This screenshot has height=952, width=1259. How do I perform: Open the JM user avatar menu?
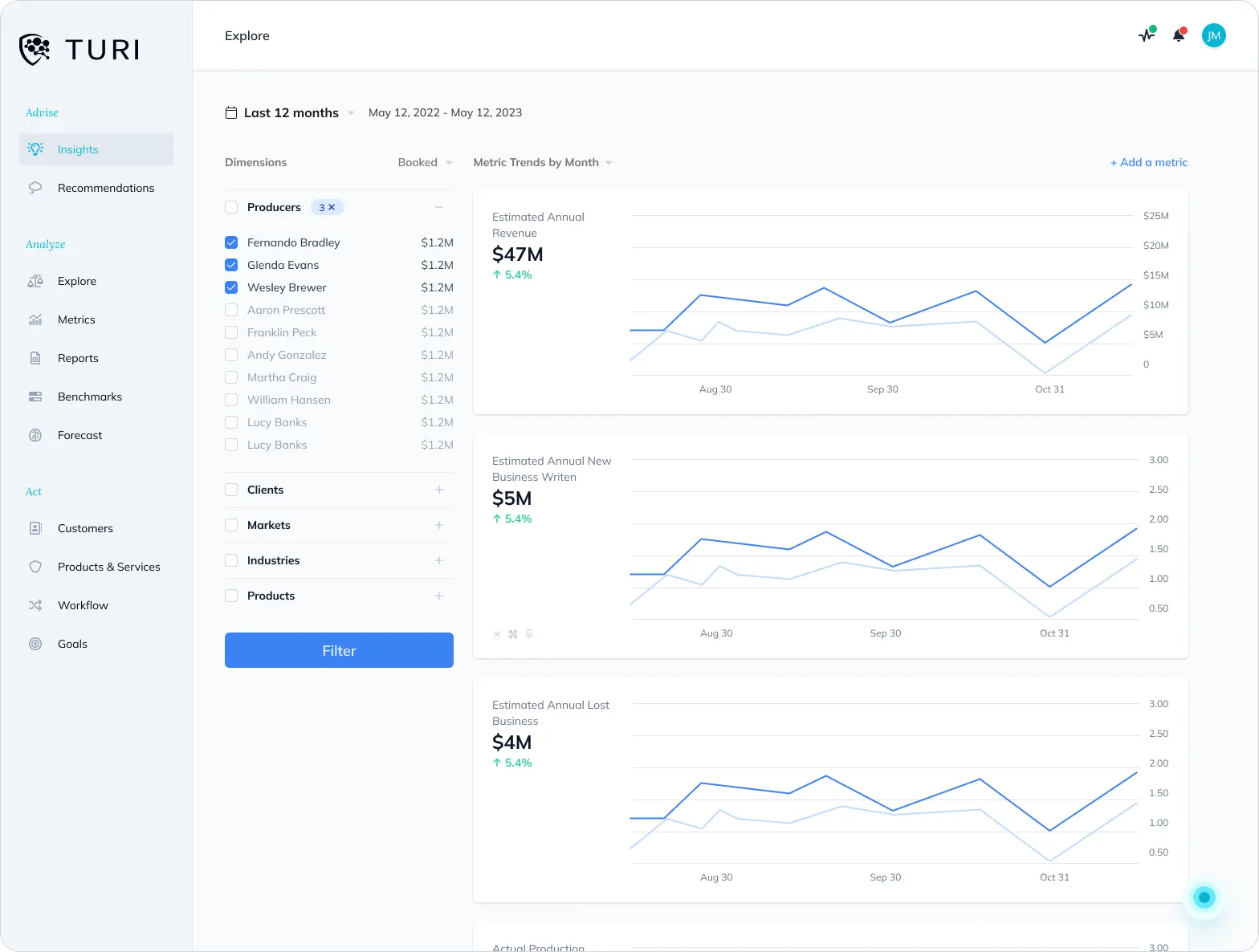click(1213, 35)
